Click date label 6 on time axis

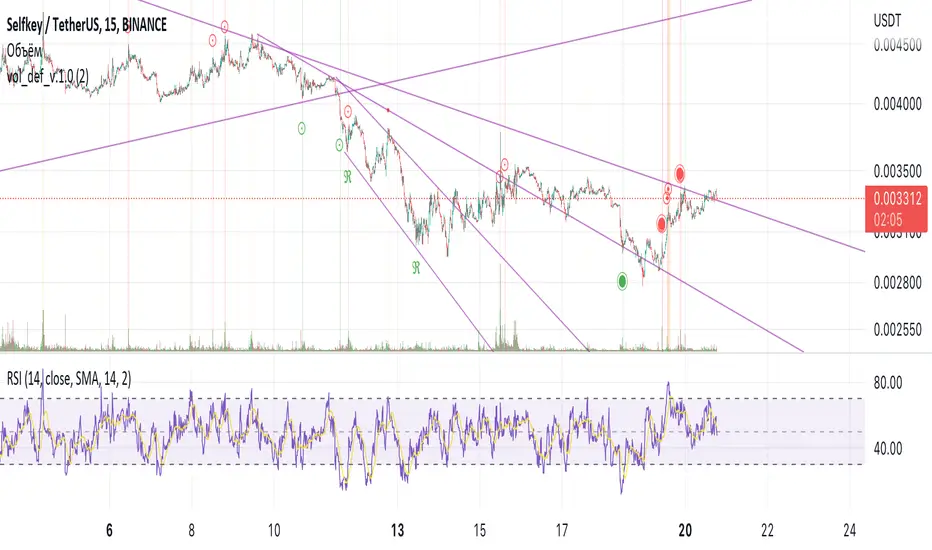click(x=109, y=530)
